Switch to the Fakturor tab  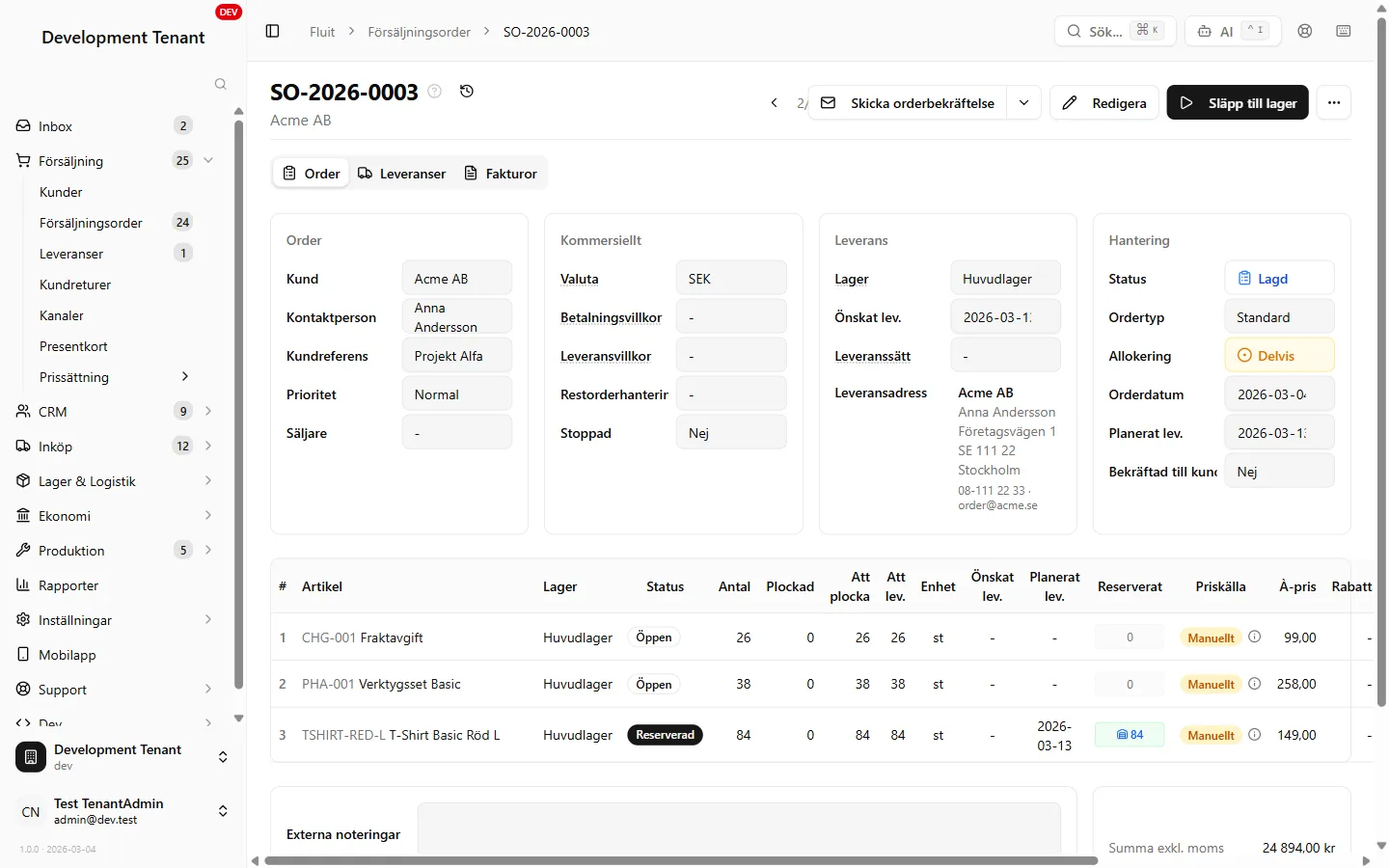point(501,174)
